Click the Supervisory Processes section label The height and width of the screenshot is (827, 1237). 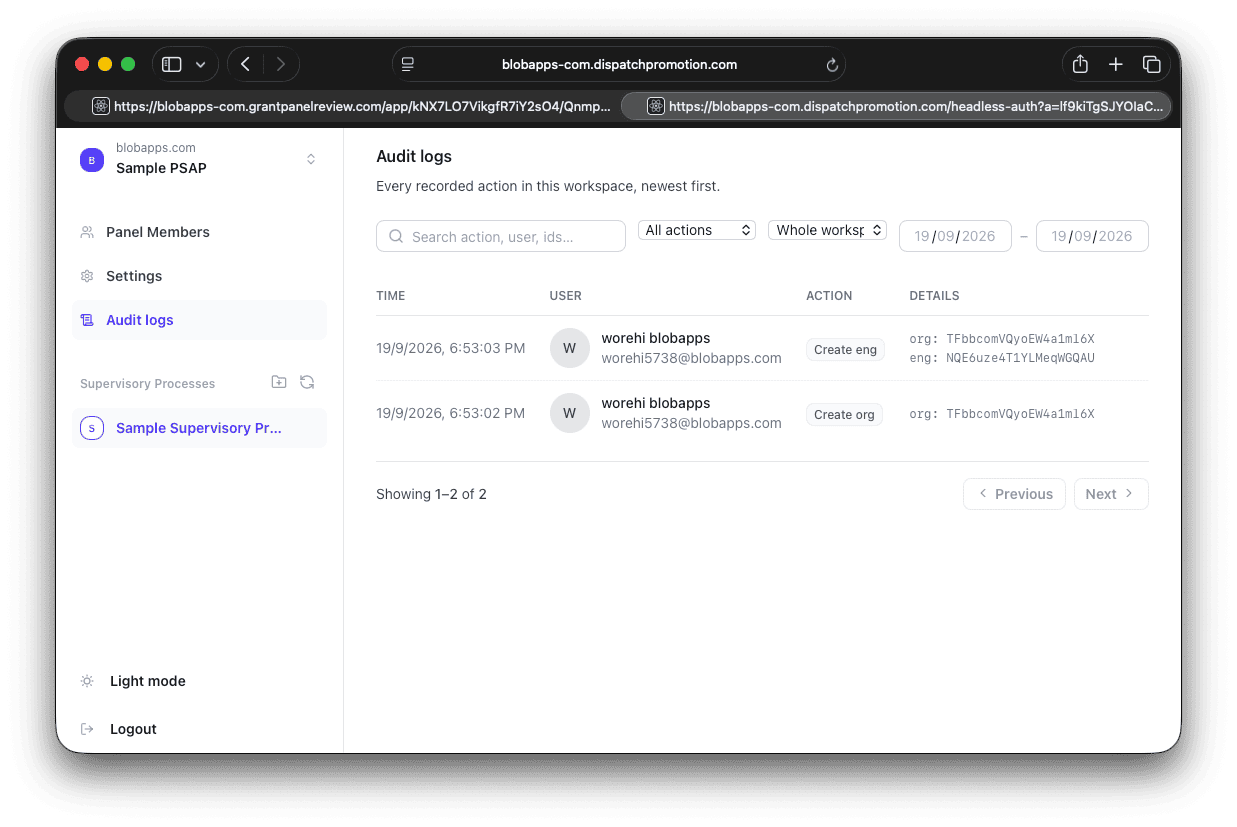click(148, 384)
